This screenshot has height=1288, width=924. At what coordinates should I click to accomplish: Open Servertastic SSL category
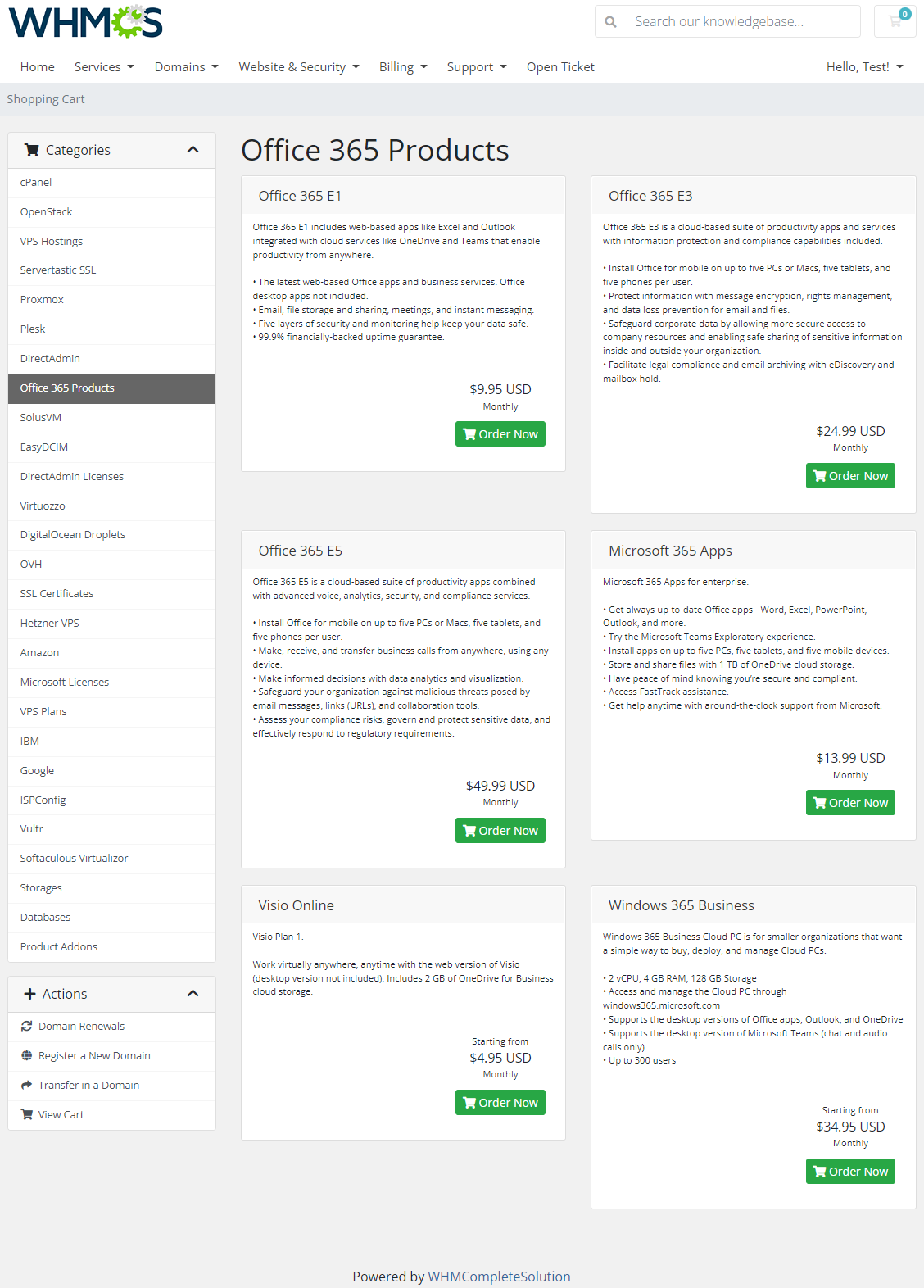point(112,270)
